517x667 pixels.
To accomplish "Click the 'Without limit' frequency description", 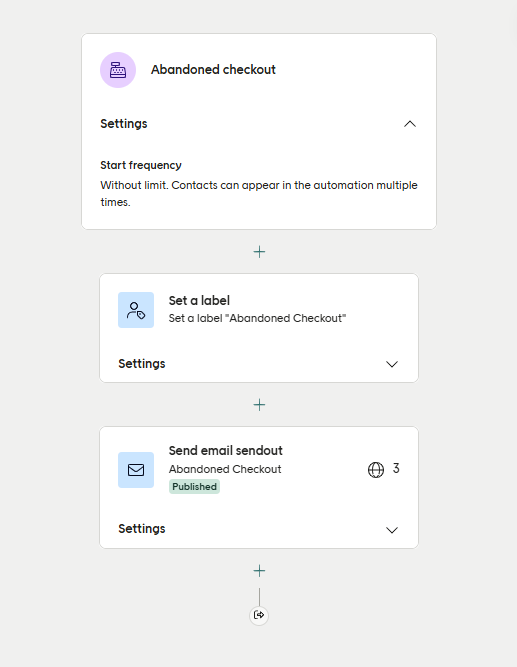I will point(259,194).
